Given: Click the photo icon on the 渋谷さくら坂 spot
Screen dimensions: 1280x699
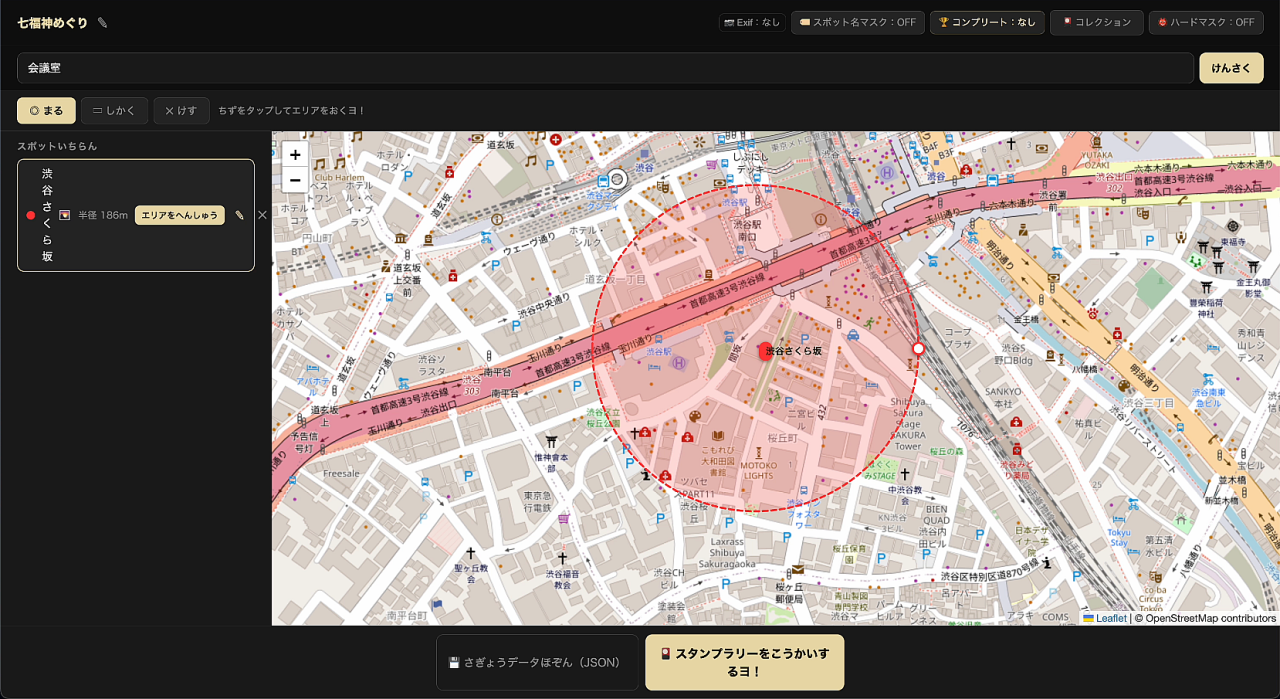Looking at the screenshot, I should click(x=64, y=215).
